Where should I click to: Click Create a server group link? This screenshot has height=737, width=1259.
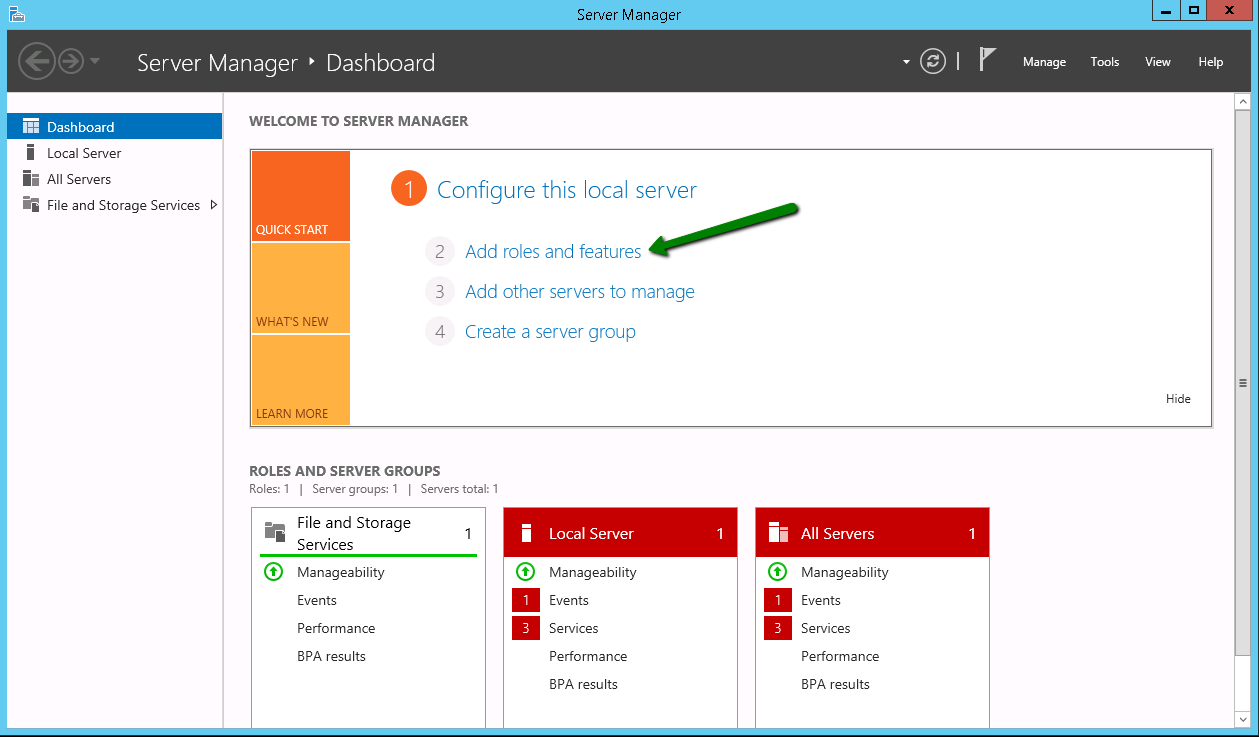tap(550, 332)
